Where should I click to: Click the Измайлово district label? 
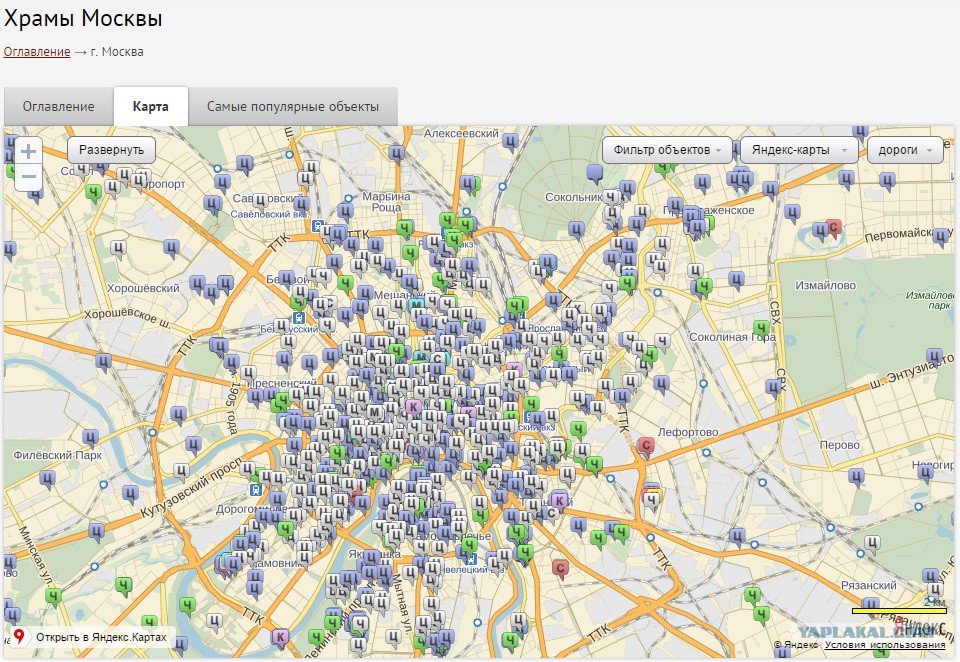(x=825, y=285)
